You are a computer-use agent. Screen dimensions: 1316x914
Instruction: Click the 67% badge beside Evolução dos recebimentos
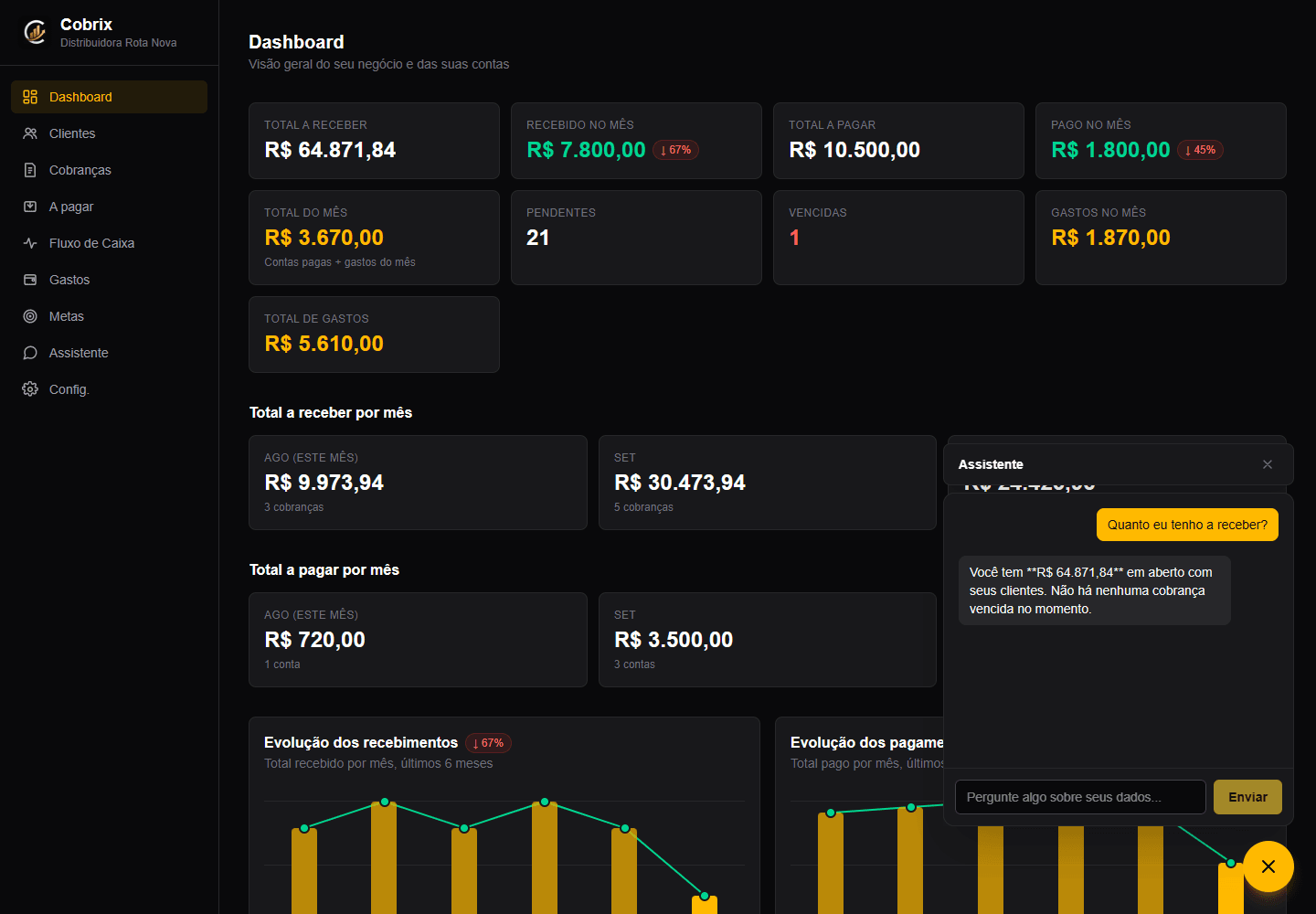pos(488,743)
